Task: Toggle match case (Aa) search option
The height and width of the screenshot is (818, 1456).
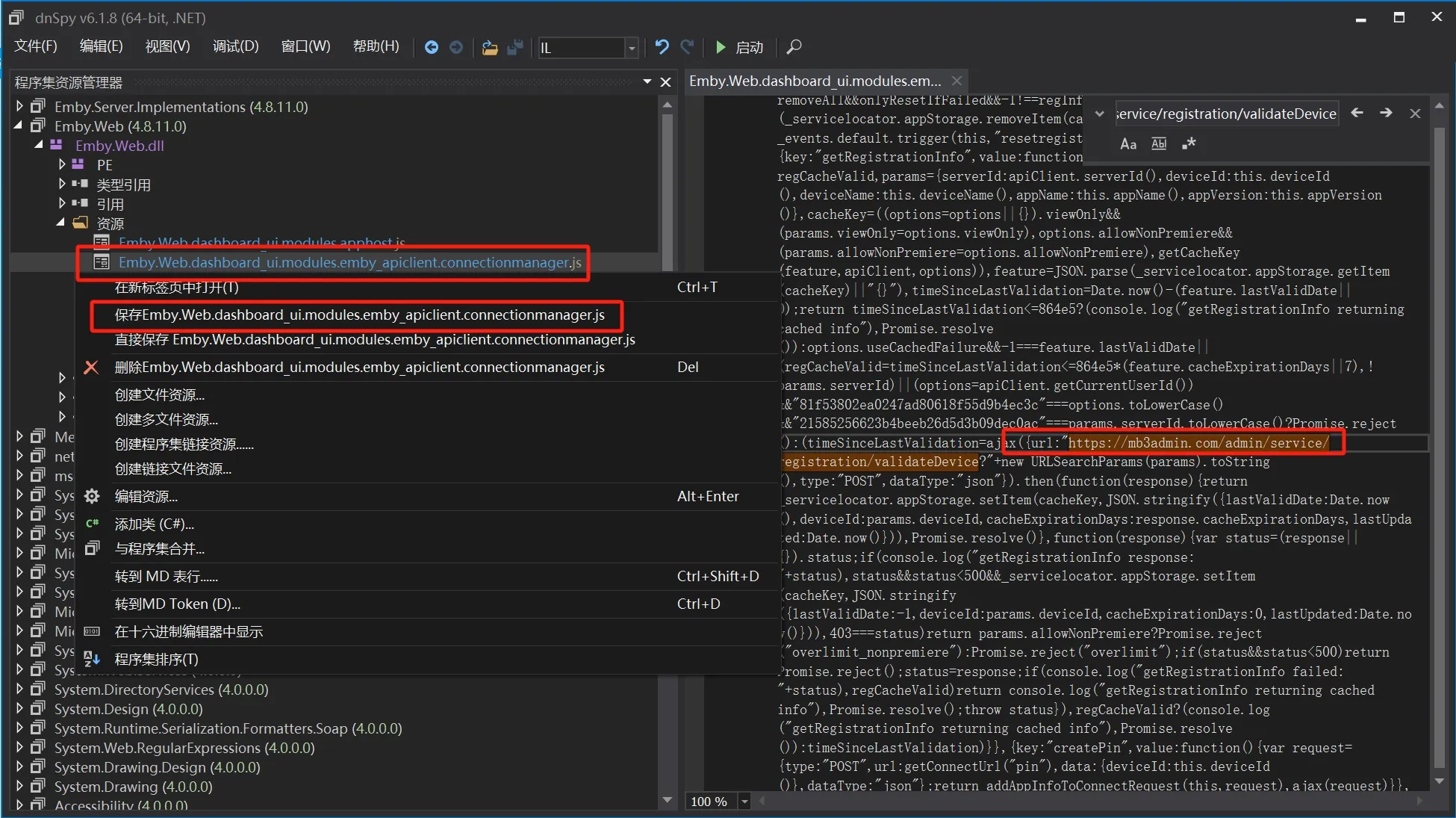Action: click(x=1128, y=143)
